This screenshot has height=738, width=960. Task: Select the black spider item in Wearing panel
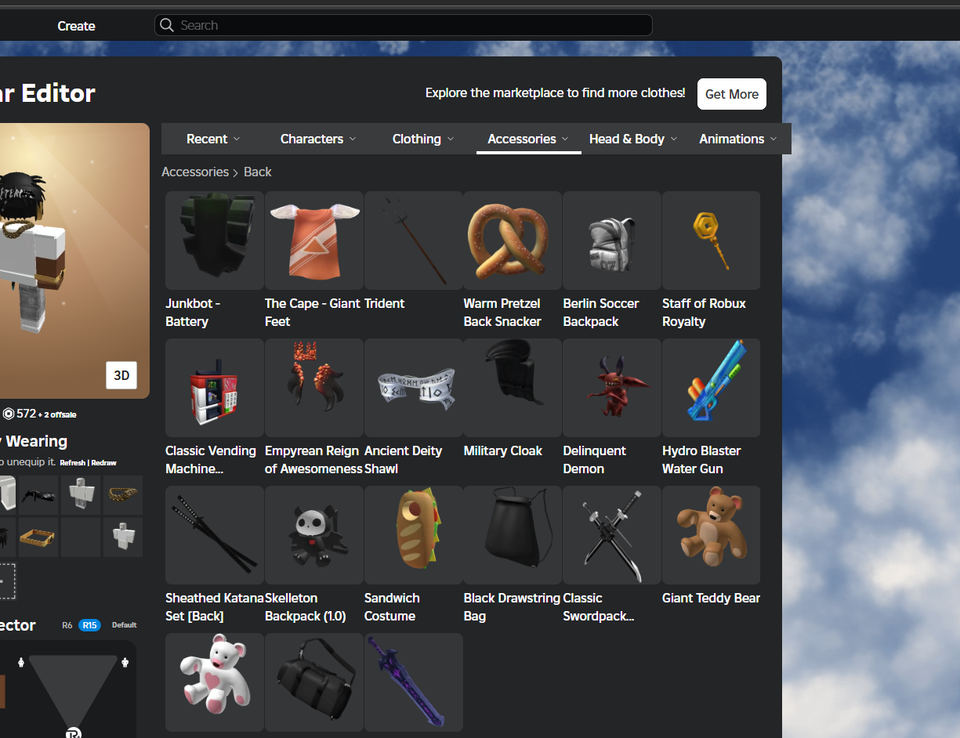click(x=37, y=493)
